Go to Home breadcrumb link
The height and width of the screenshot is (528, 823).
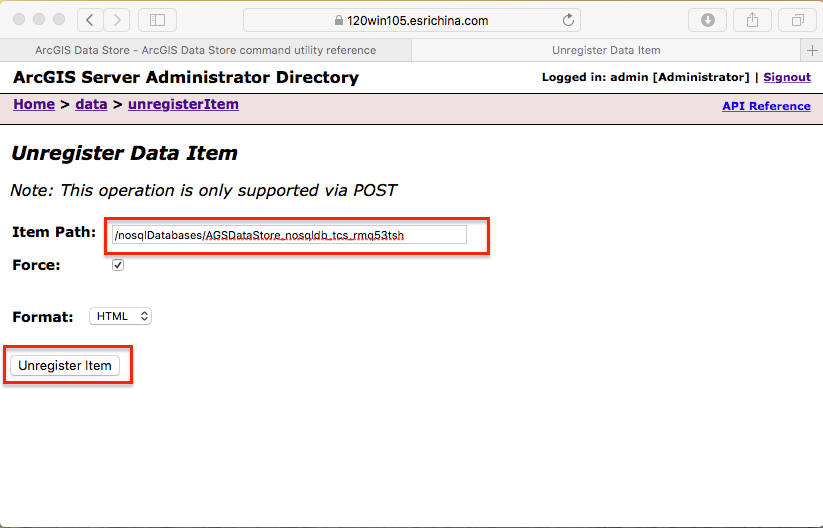34,104
